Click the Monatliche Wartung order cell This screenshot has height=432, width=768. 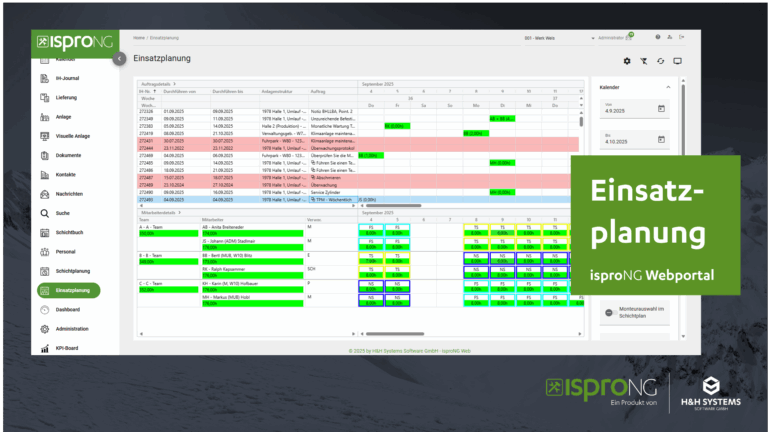pos(333,126)
